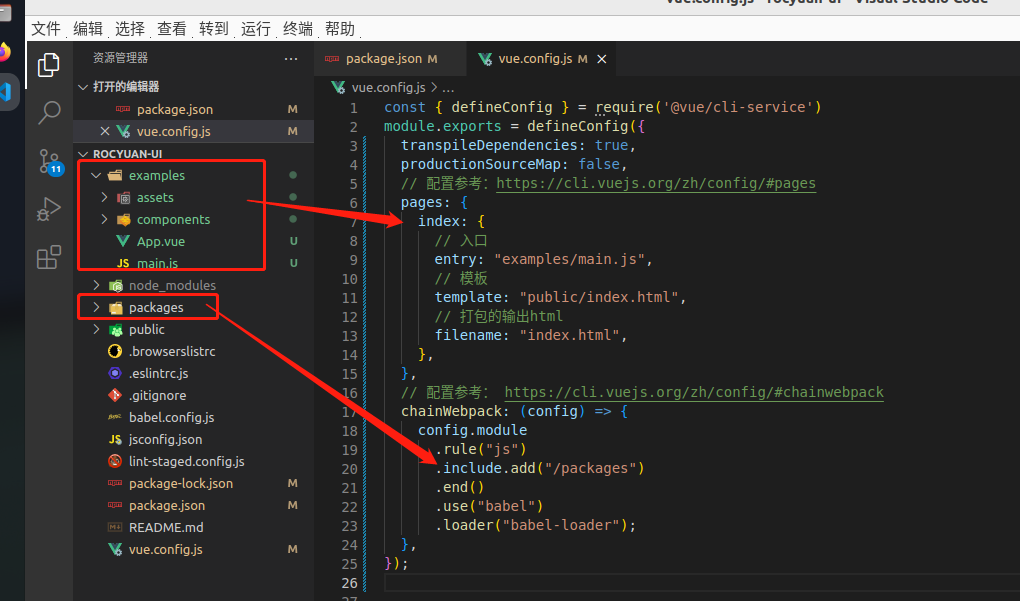Click the npm icon beside package-lock.json
The width and height of the screenshot is (1020, 601).
coord(115,483)
